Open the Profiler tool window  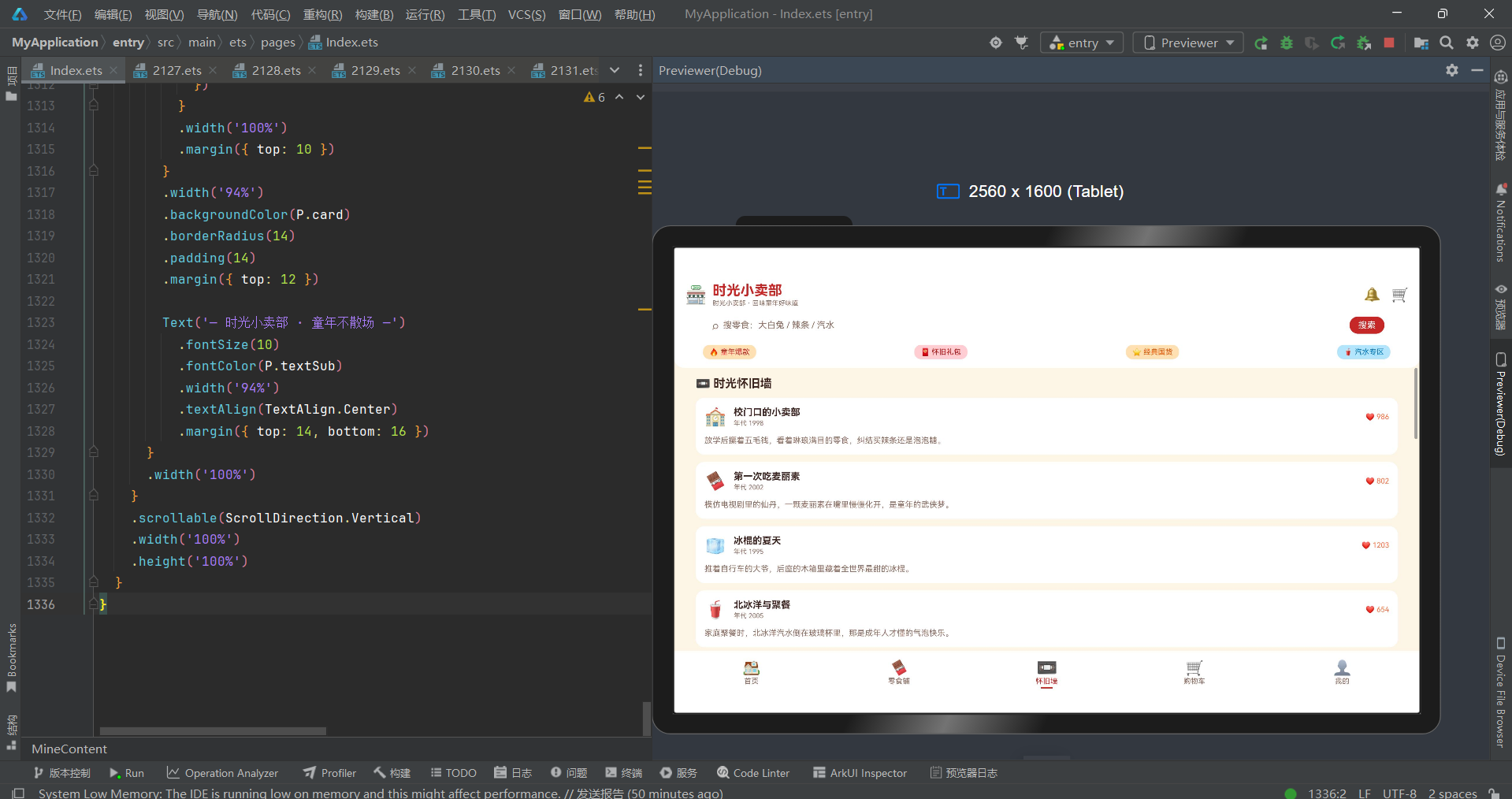point(330,773)
